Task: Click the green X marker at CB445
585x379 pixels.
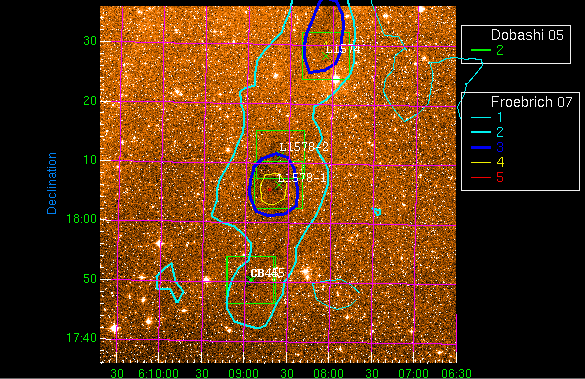Action: tap(250, 279)
